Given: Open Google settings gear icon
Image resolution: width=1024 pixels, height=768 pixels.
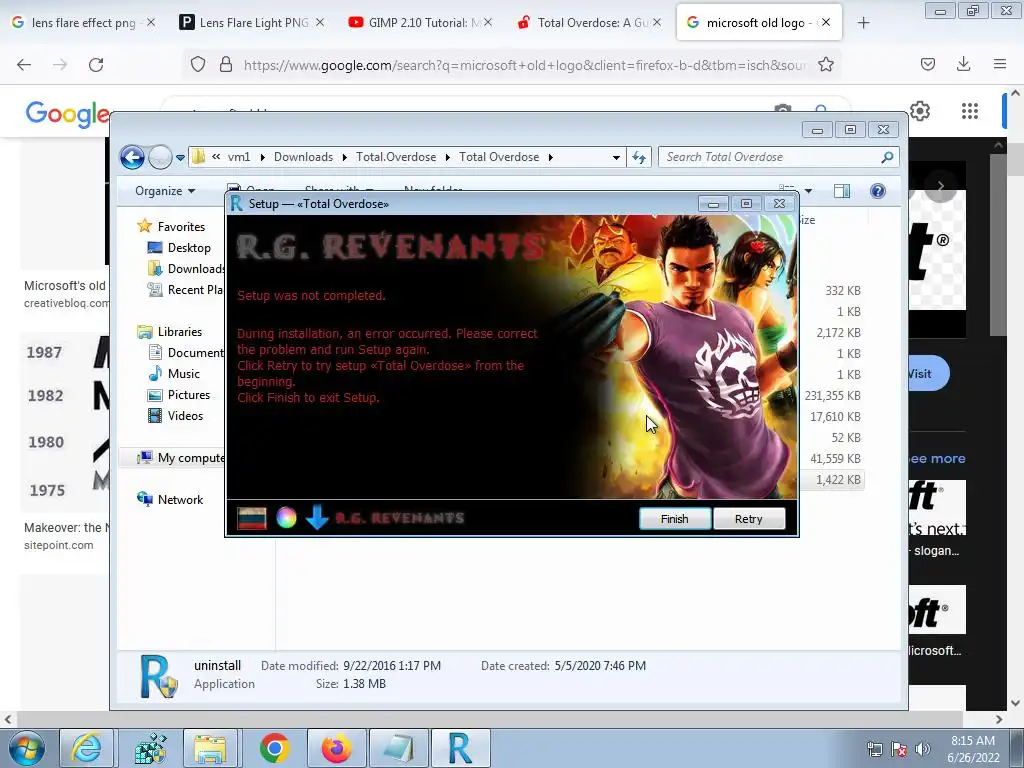Looking at the screenshot, I should coord(920,112).
